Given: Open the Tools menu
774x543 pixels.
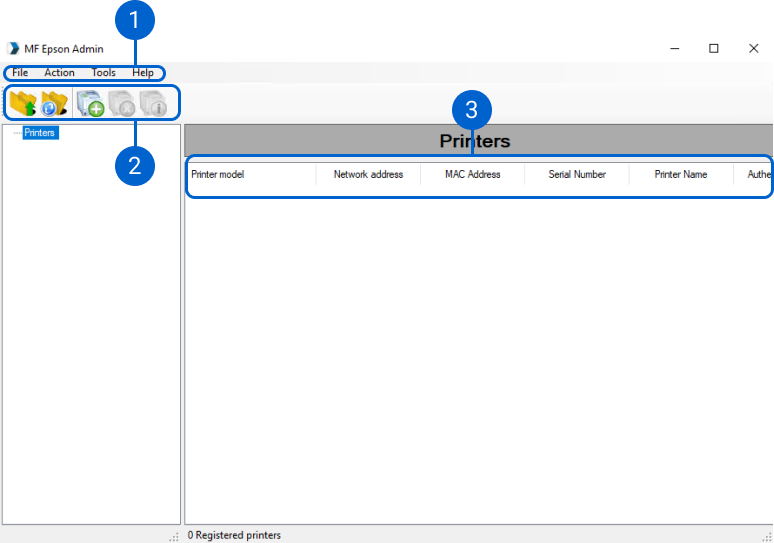Looking at the screenshot, I should click(103, 73).
